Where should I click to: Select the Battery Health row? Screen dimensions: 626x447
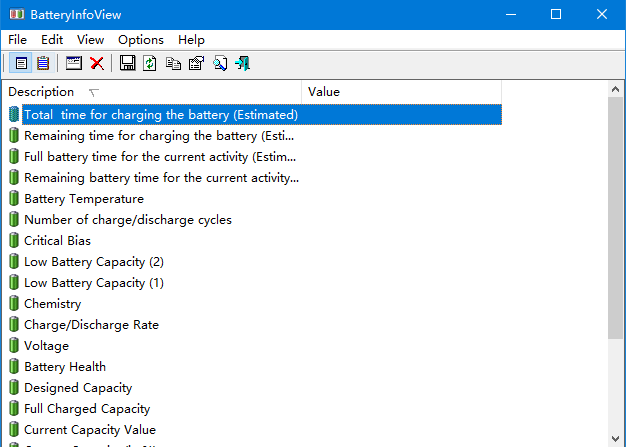(65, 367)
